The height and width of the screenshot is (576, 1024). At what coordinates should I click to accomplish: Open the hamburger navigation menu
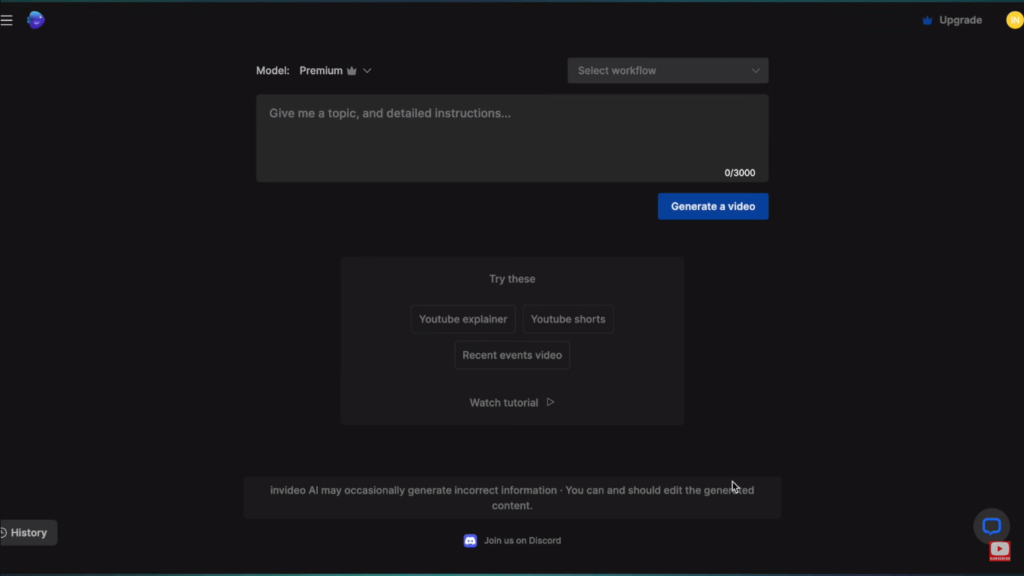coord(7,19)
